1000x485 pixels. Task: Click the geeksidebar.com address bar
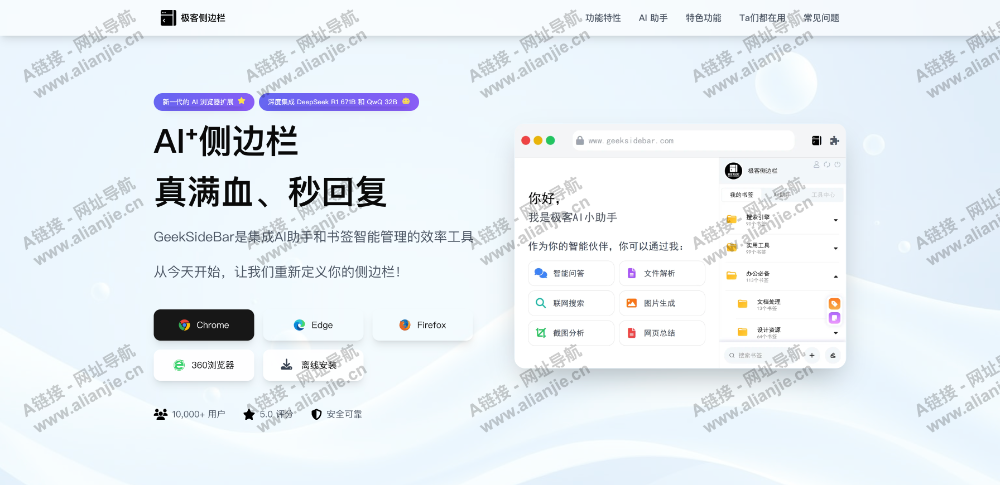(683, 140)
